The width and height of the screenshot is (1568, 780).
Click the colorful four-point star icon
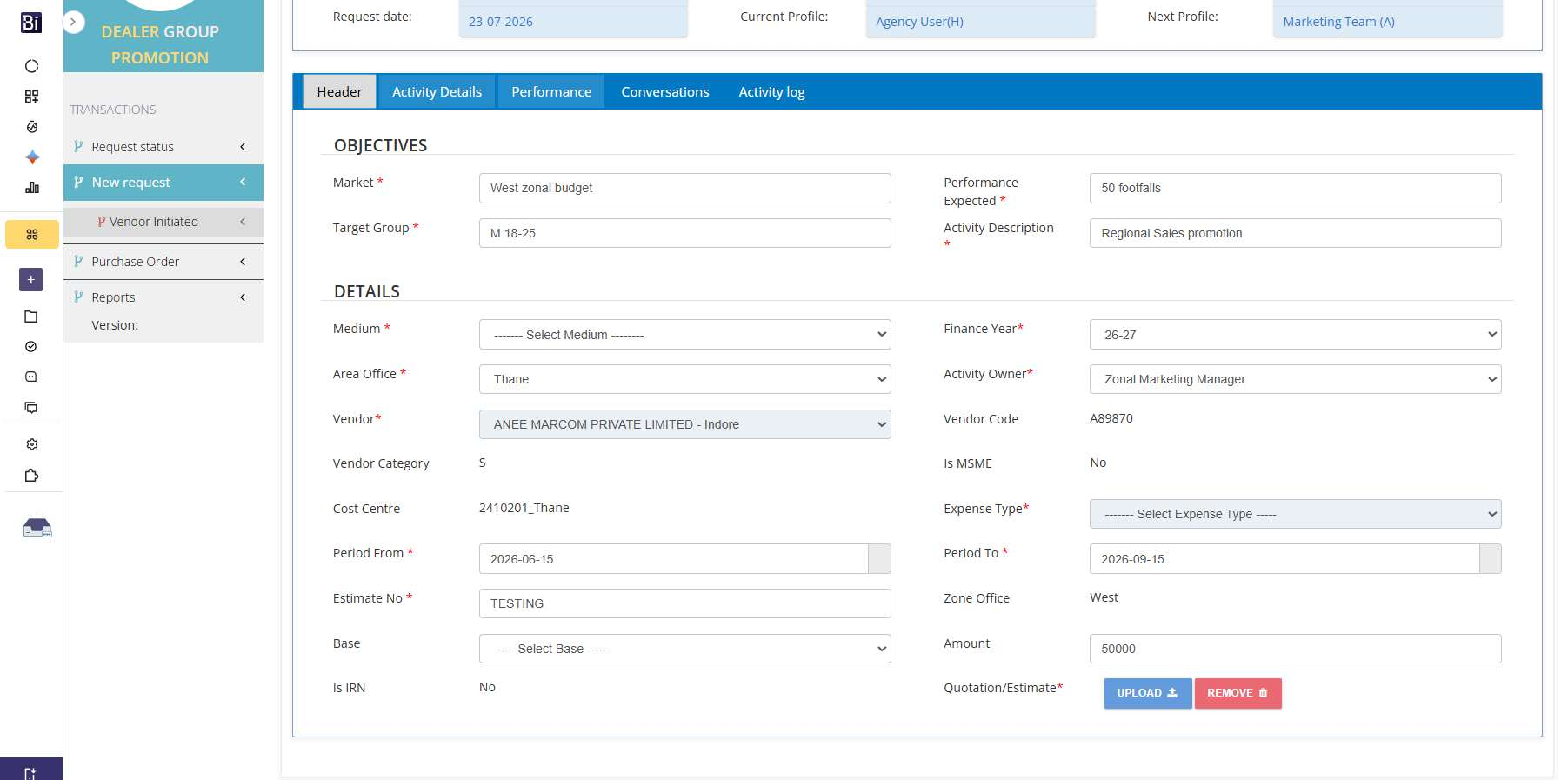pyautogui.click(x=32, y=157)
